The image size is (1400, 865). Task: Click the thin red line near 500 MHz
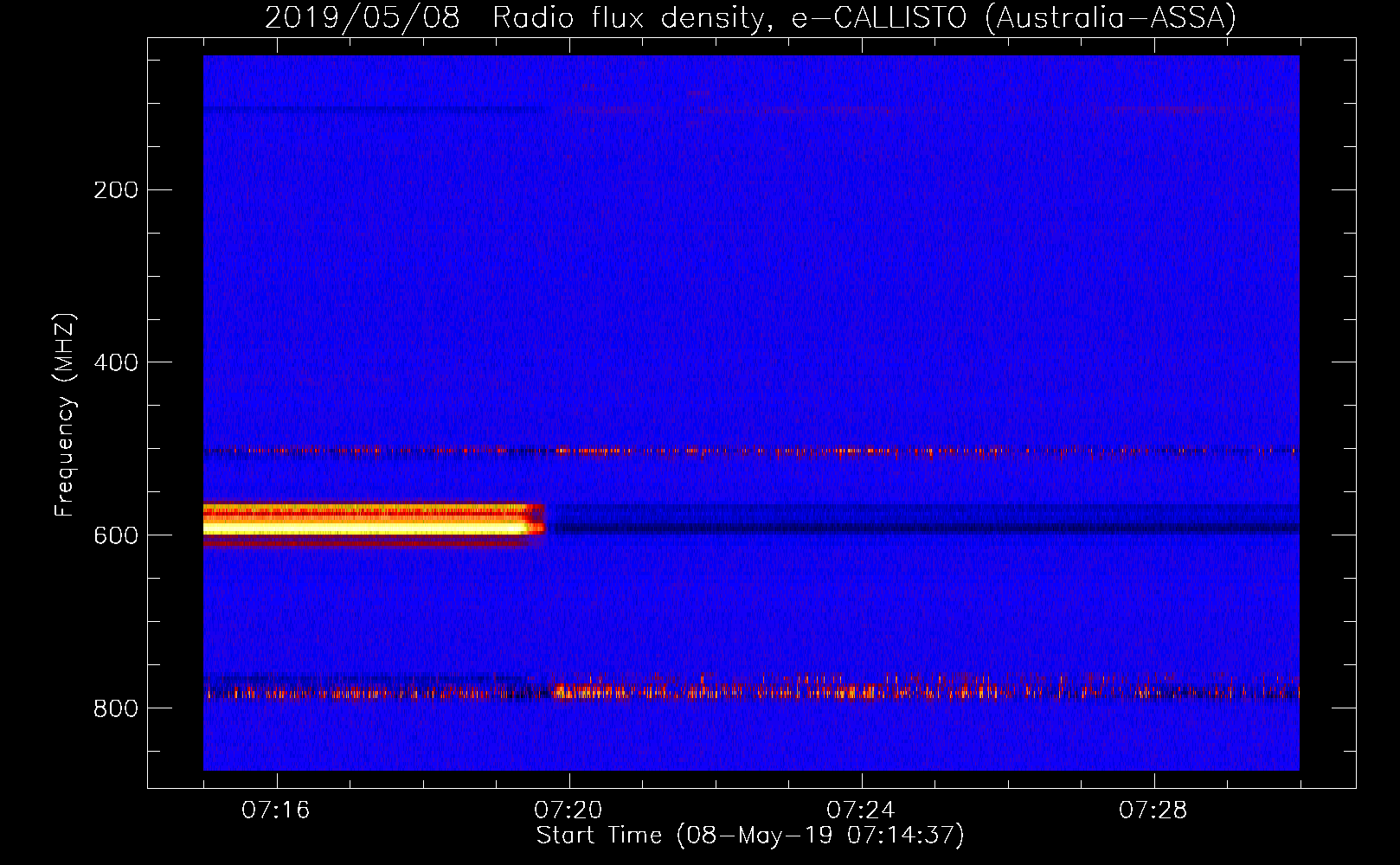coord(751,451)
